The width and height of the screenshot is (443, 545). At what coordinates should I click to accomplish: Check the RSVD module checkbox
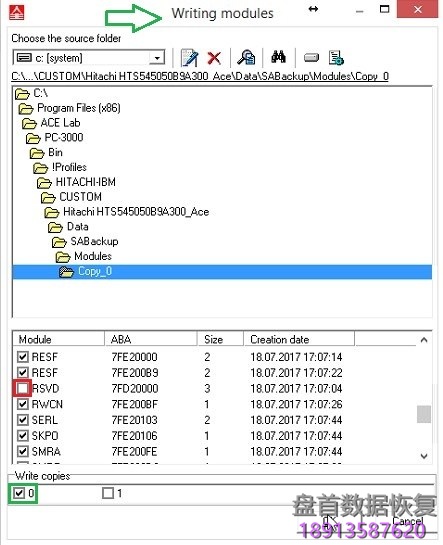[23, 388]
